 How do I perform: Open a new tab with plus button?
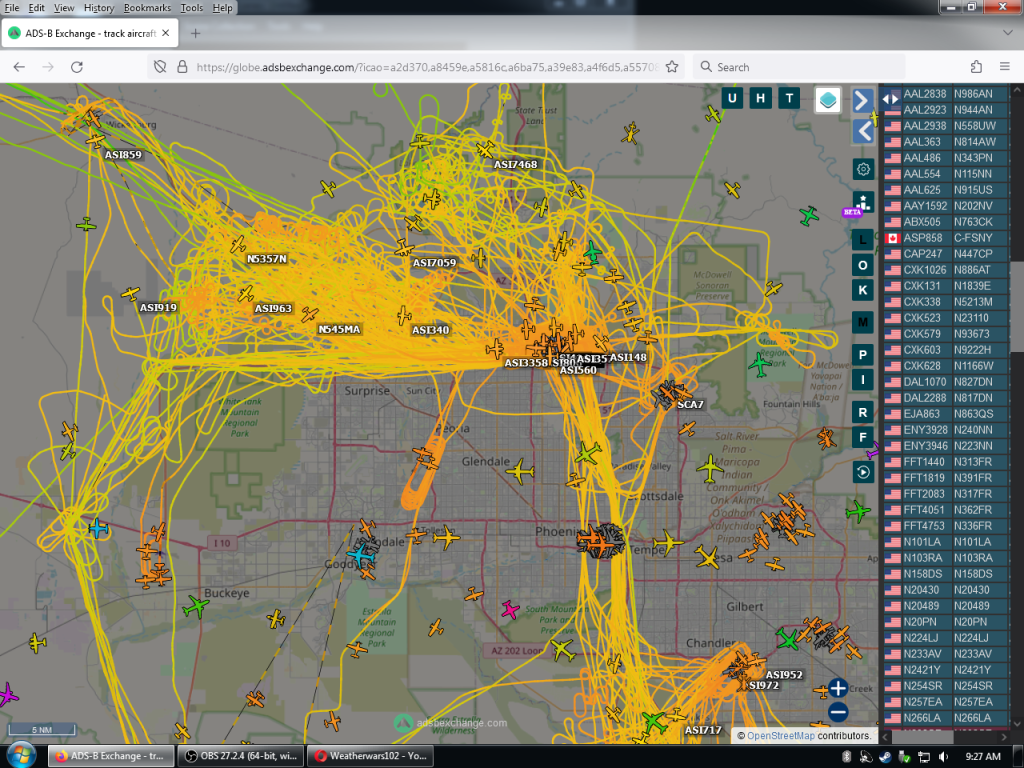[x=195, y=33]
